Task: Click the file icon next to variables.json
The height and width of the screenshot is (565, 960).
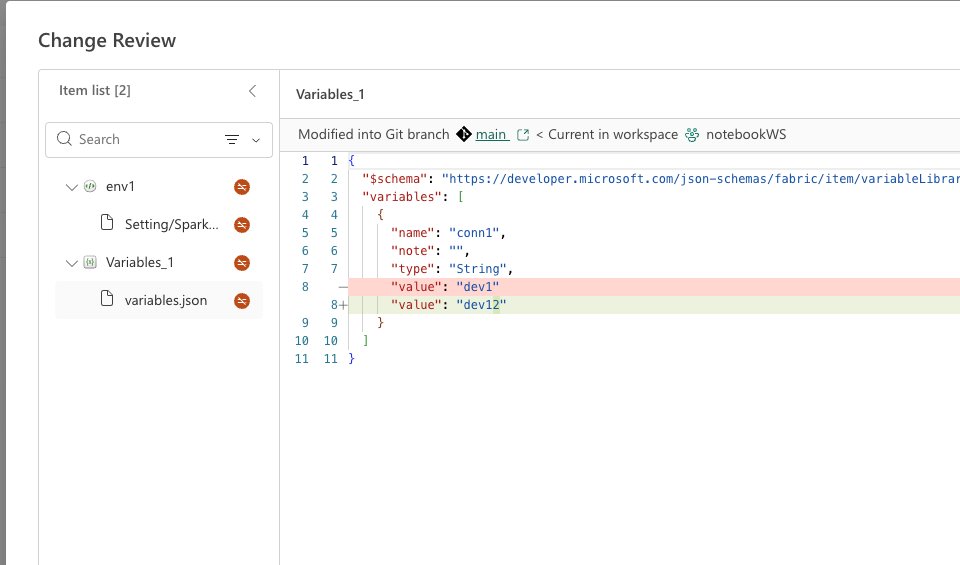Action: (x=107, y=299)
